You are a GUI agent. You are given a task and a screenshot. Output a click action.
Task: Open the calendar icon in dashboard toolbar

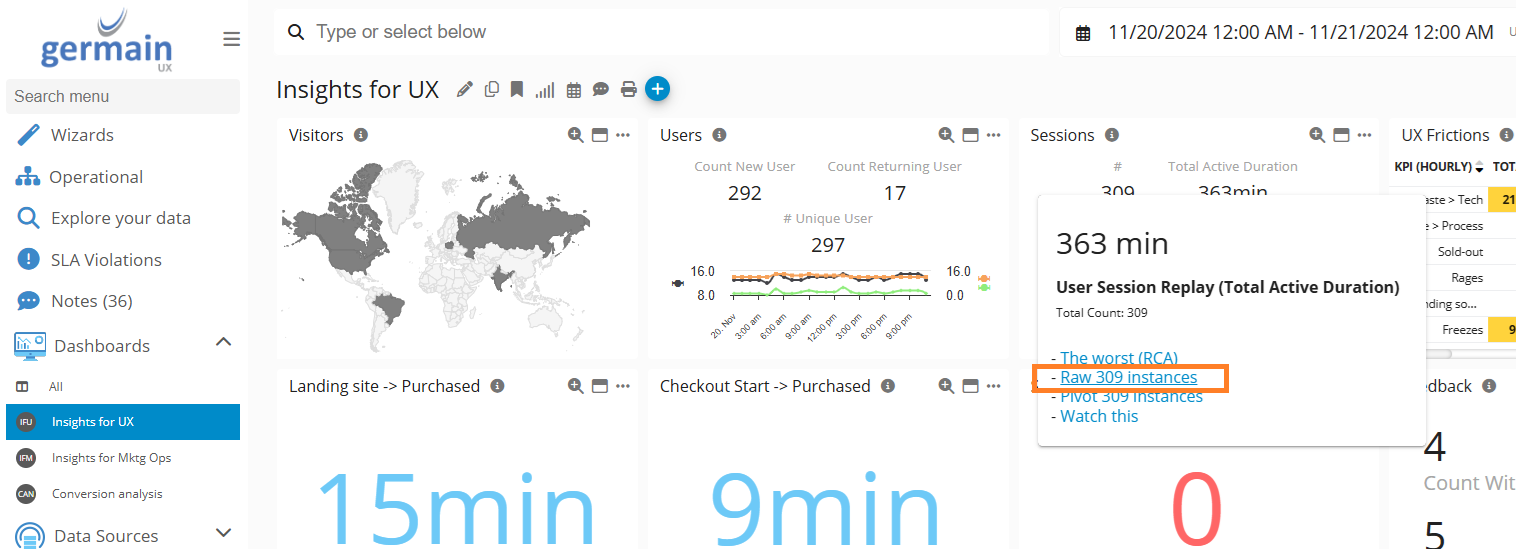pos(574,90)
